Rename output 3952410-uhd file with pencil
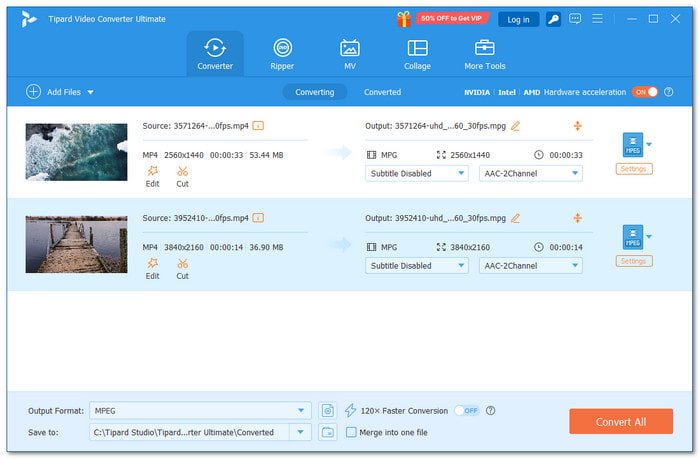 tap(515, 218)
